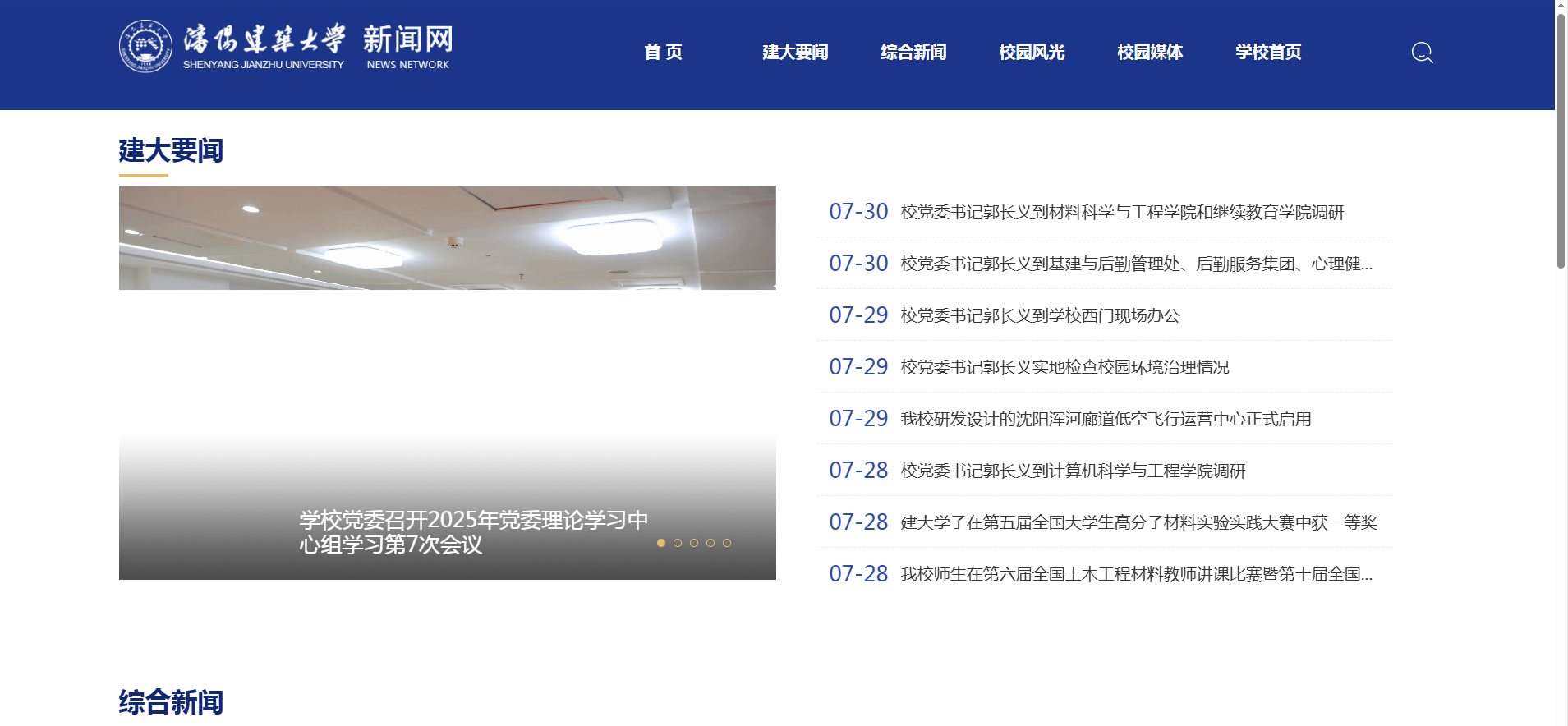
Task: Select the third carousel indicator dot
Action: click(694, 543)
